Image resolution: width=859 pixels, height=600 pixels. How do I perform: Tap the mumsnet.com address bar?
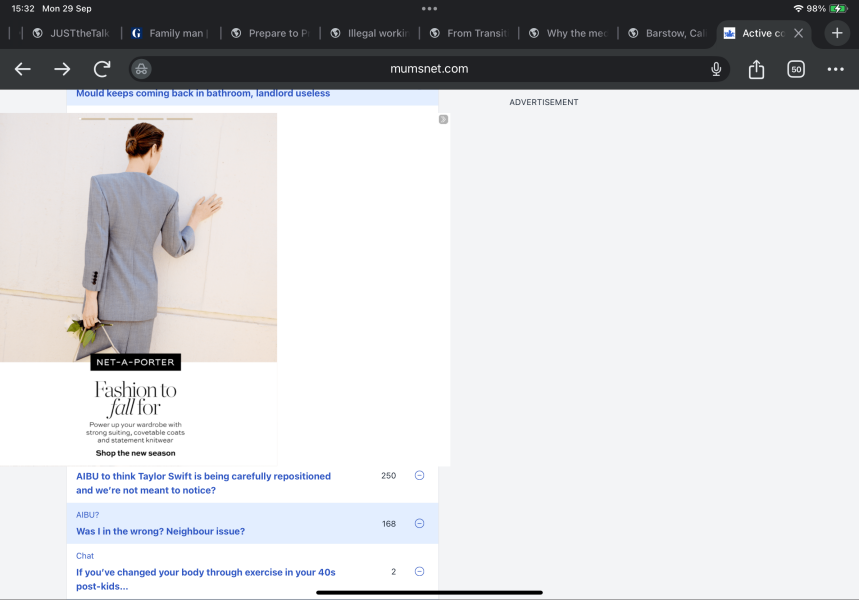(429, 69)
